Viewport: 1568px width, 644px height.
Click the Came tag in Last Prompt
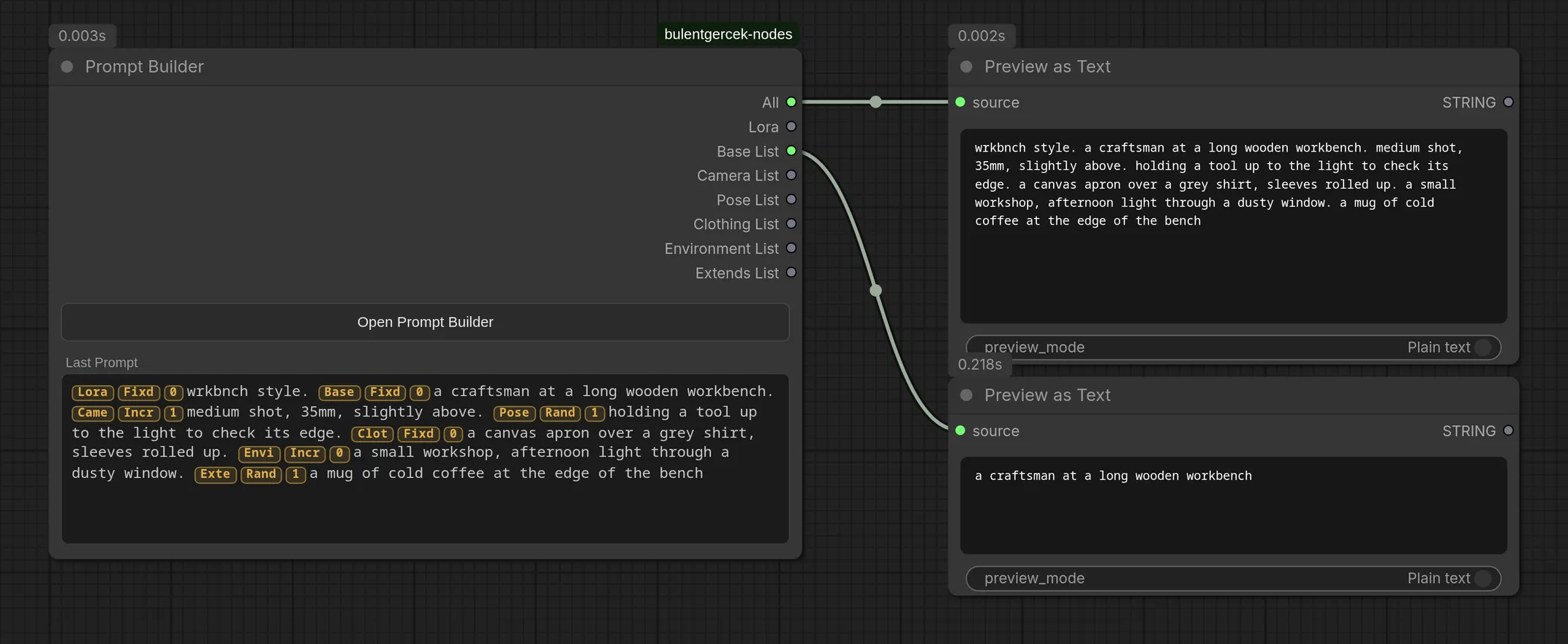coord(93,413)
